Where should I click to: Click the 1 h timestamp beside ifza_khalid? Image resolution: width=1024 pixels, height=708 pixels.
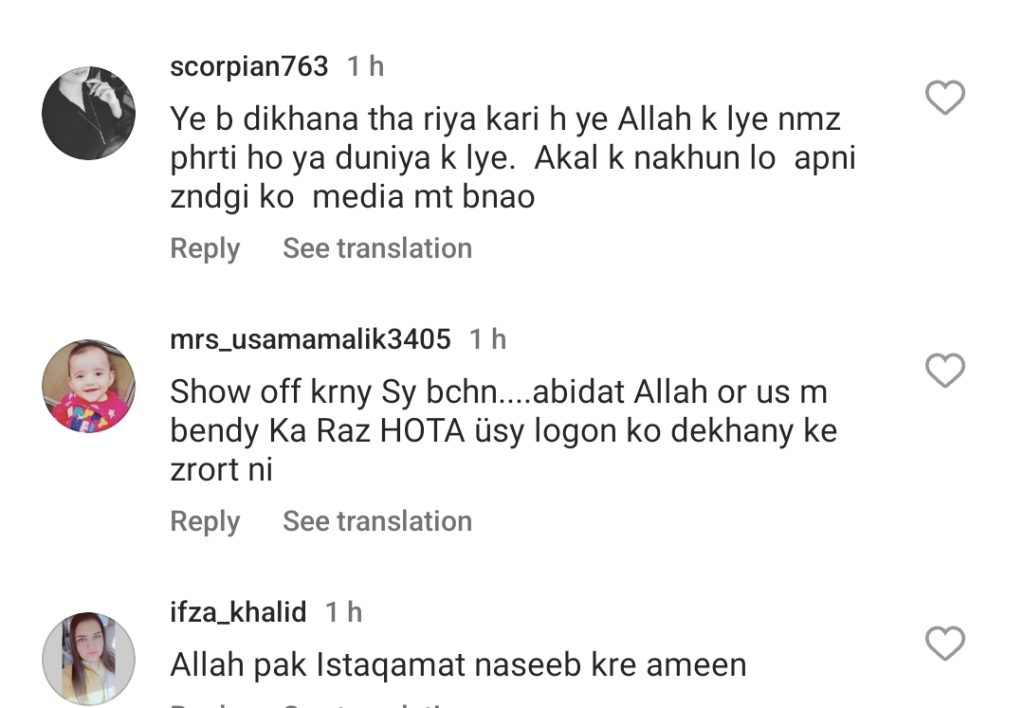coord(344,613)
